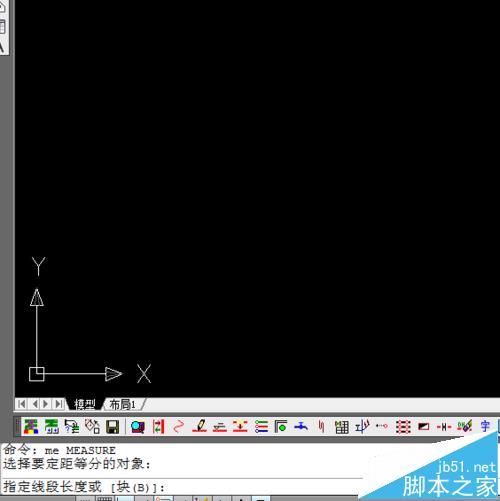Click the blue pipe fork icon
500x501 pixels.
[x=362, y=427]
